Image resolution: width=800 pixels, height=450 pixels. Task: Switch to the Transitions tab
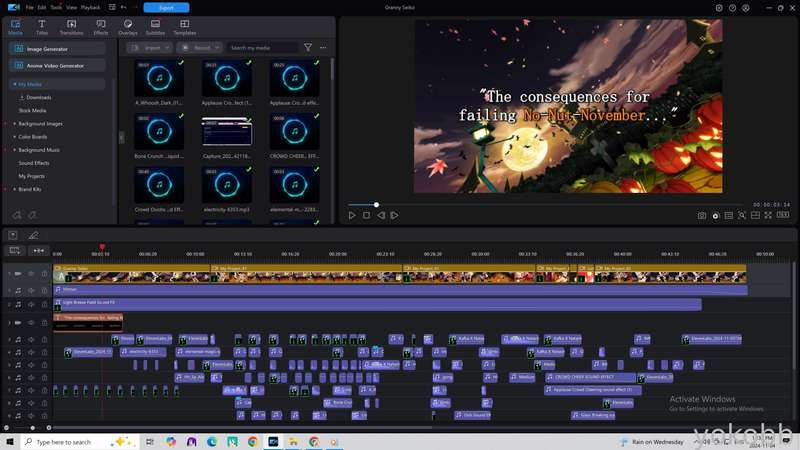[71, 28]
